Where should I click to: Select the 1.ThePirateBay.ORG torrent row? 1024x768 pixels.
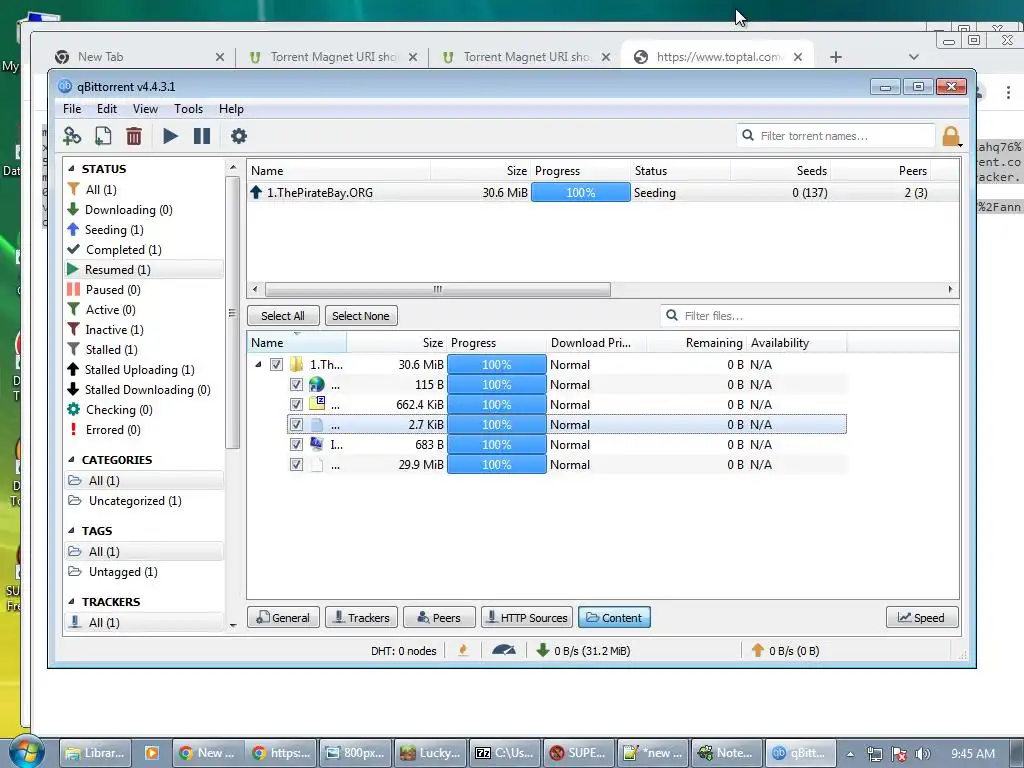(603, 193)
